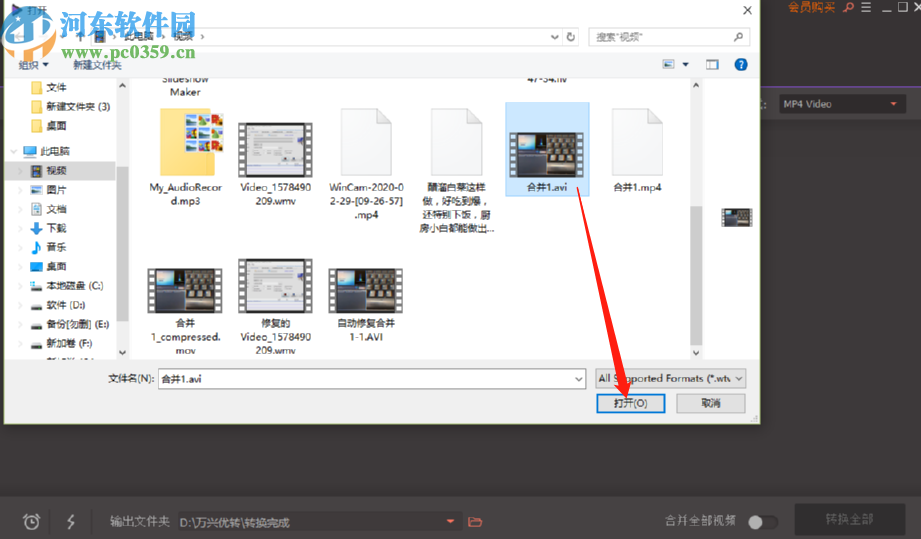This screenshot has height=539, width=921.
Task: Toggle the preview pane icon
Action: 712,65
